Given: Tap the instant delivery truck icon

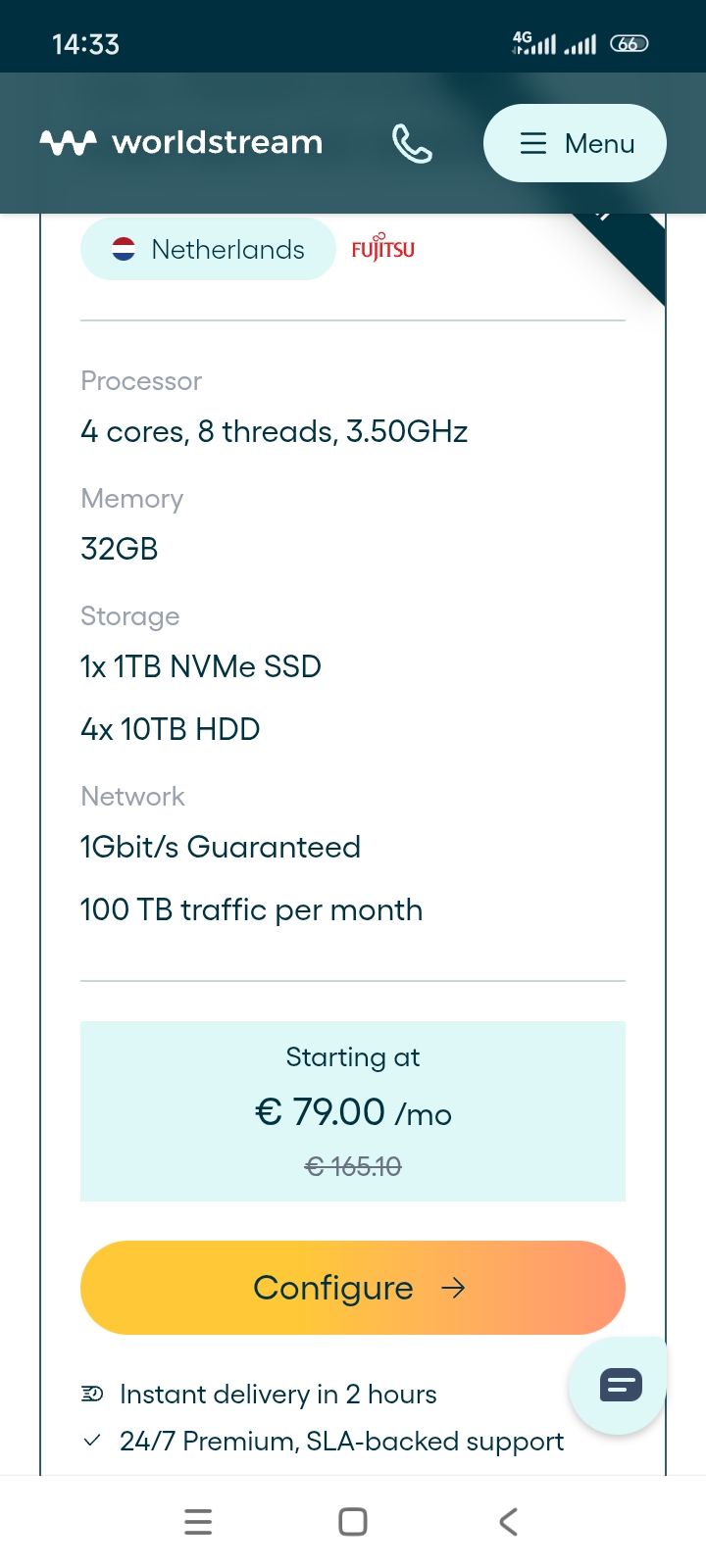Looking at the screenshot, I should pos(92,1394).
